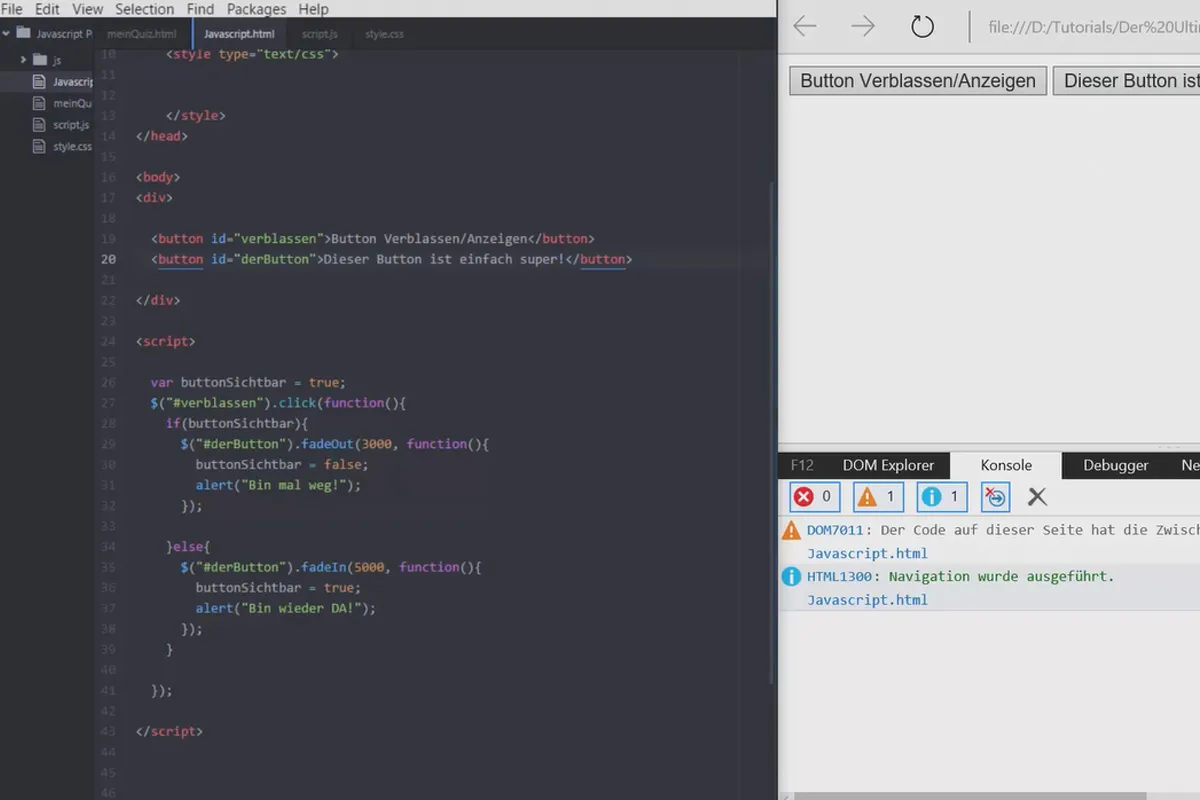1200x800 pixels.
Task: Click the closing </script> tag line
Action: (x=169, y=731)
